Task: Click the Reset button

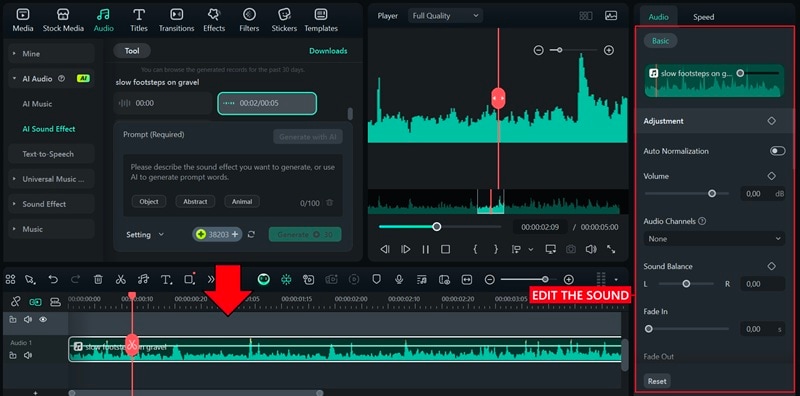Action: click(657, 381)
